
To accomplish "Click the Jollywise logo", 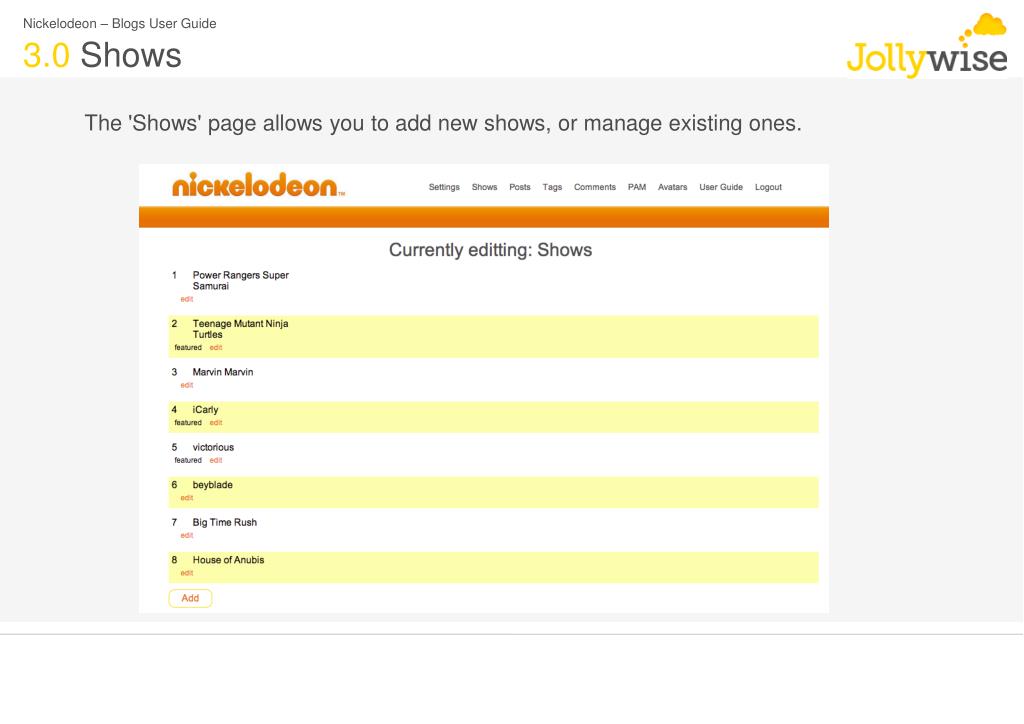I will [927, 46].
